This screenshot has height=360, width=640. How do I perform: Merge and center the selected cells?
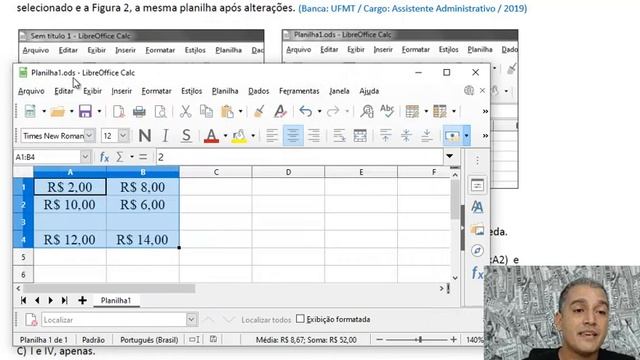tap(360, 136)
